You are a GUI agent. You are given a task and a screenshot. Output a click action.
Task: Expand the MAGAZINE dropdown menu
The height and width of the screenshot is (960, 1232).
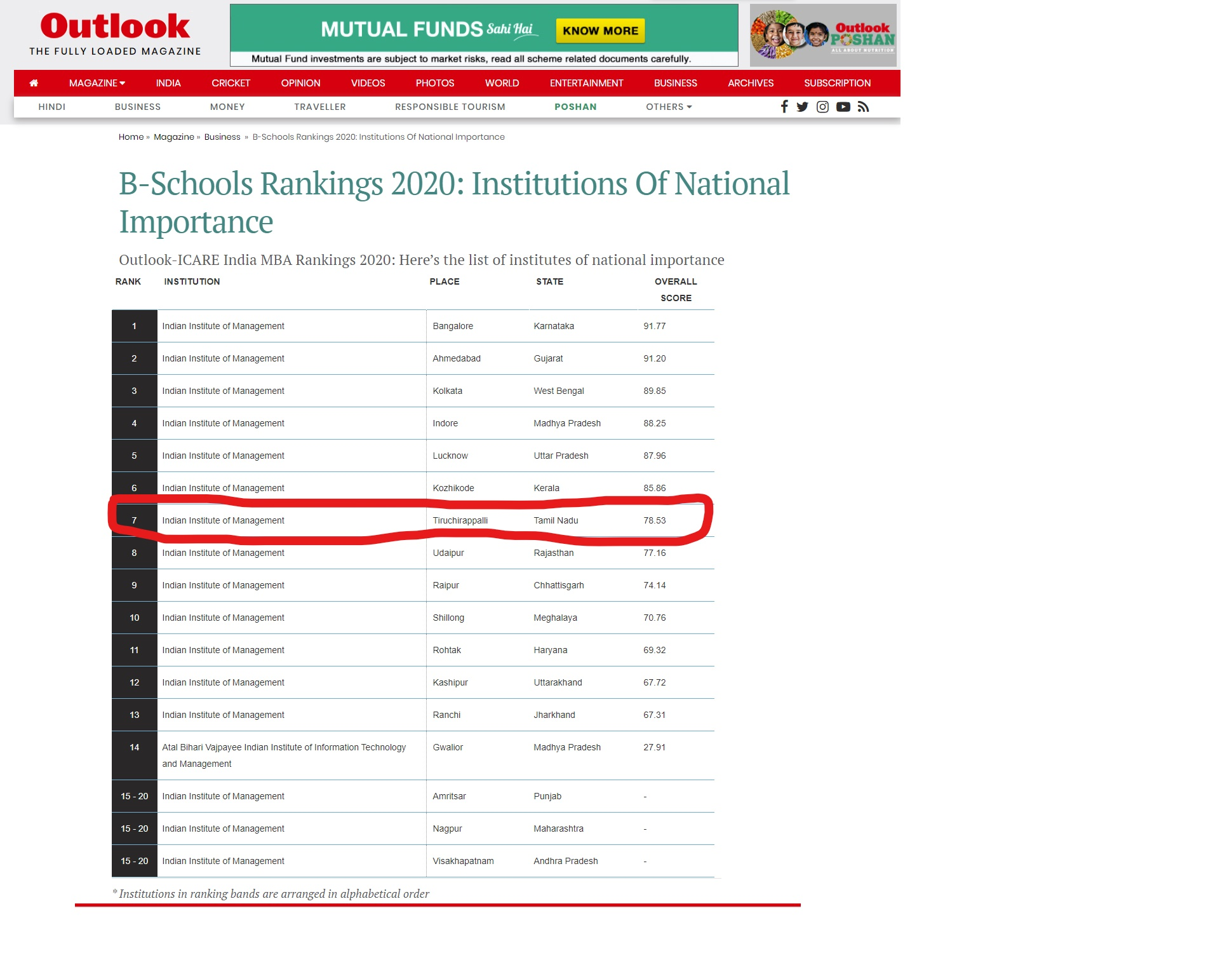[x=97, y=83]
